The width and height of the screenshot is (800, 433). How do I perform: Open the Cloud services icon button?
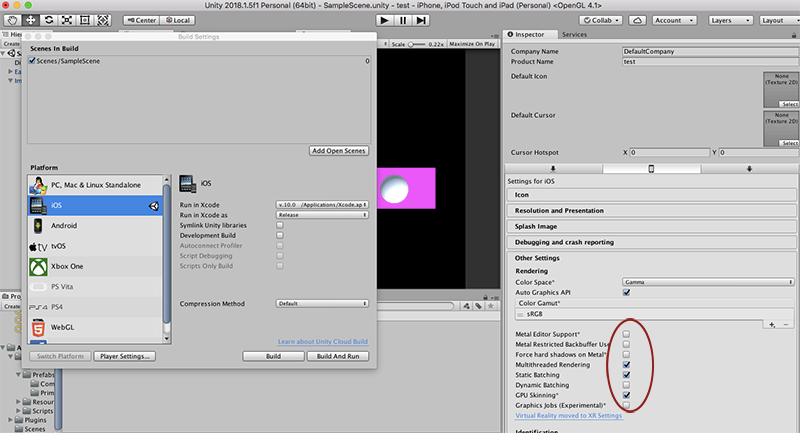pos(637,20)
